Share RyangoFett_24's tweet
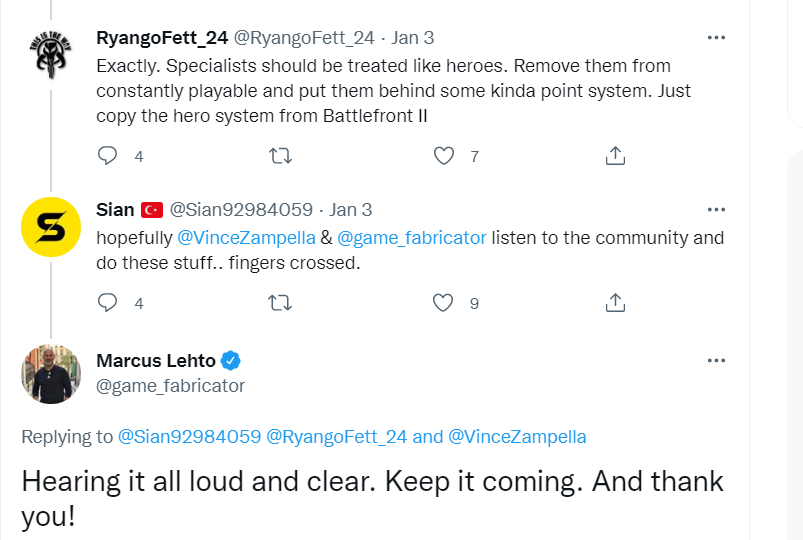The width and height of the screenshot is (803, 540). tap(616, 156)
